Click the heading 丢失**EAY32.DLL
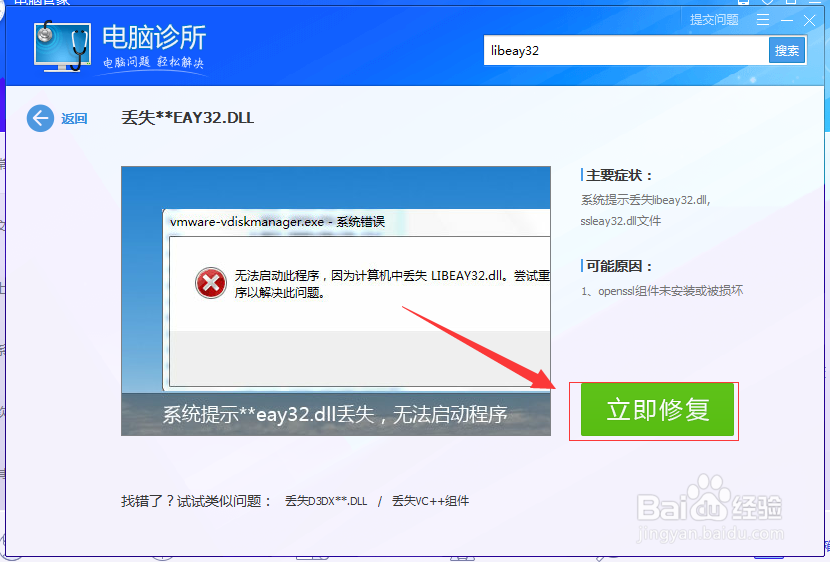Image resolution: width=830 pixels, height=562 pixels. [x=187, y=117]
